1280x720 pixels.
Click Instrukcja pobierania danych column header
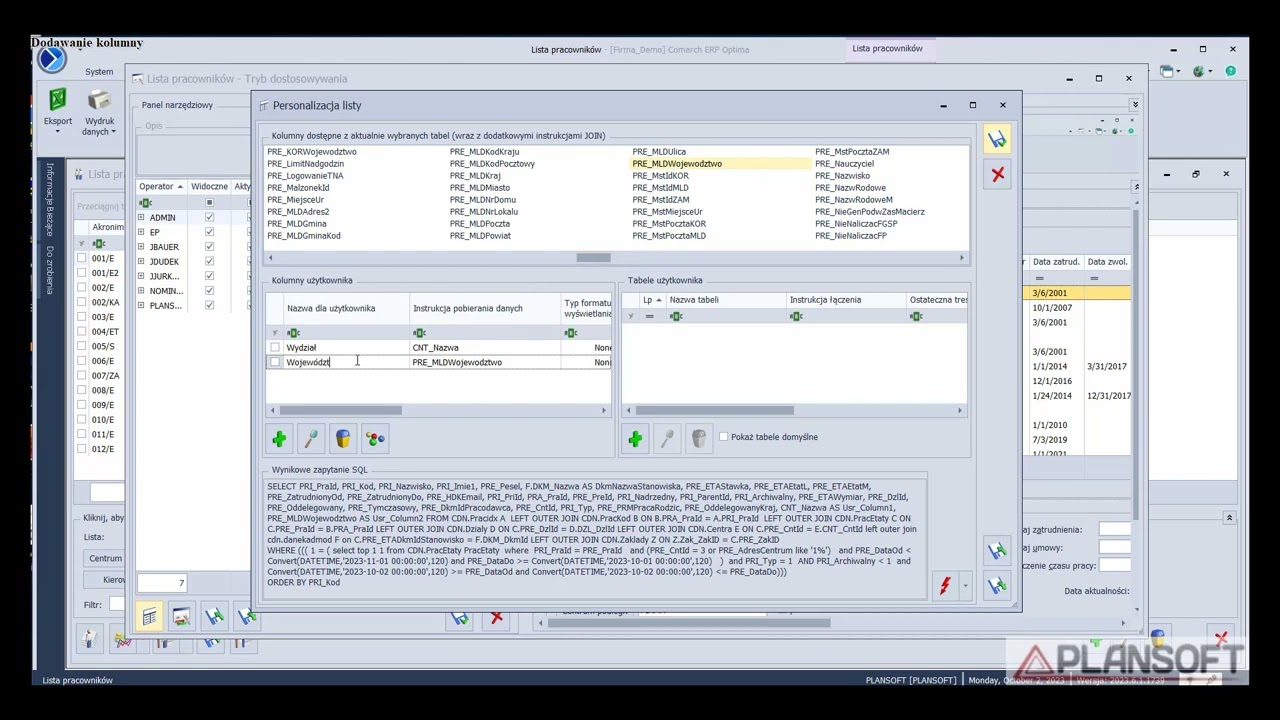485,309
